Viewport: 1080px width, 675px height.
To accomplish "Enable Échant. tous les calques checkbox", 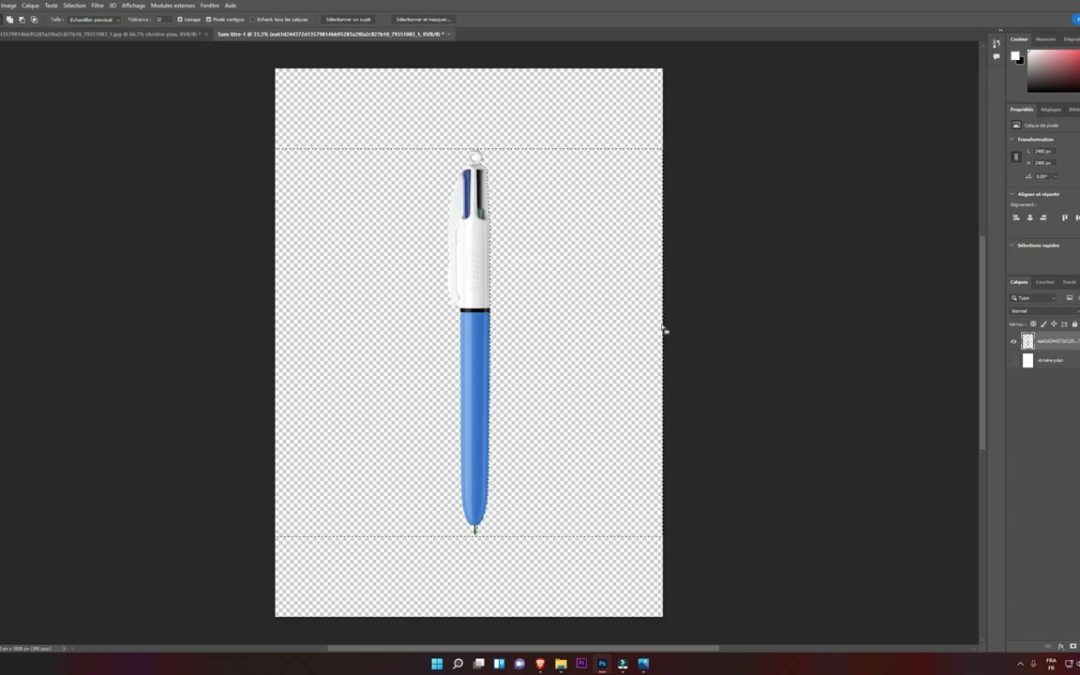I will pyautogui.click(x=252, y=19).
